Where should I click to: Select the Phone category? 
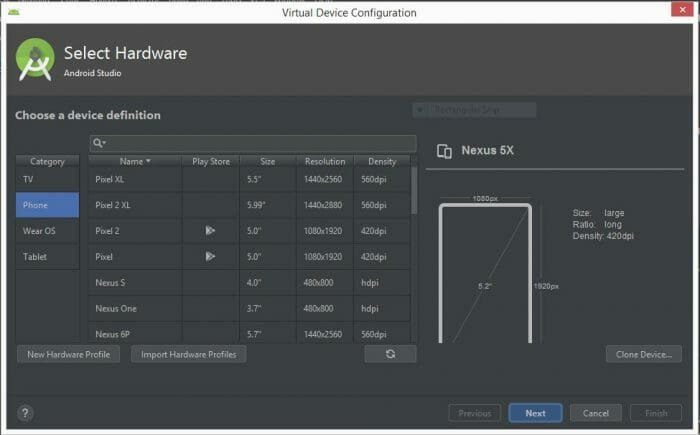point(47,205)
